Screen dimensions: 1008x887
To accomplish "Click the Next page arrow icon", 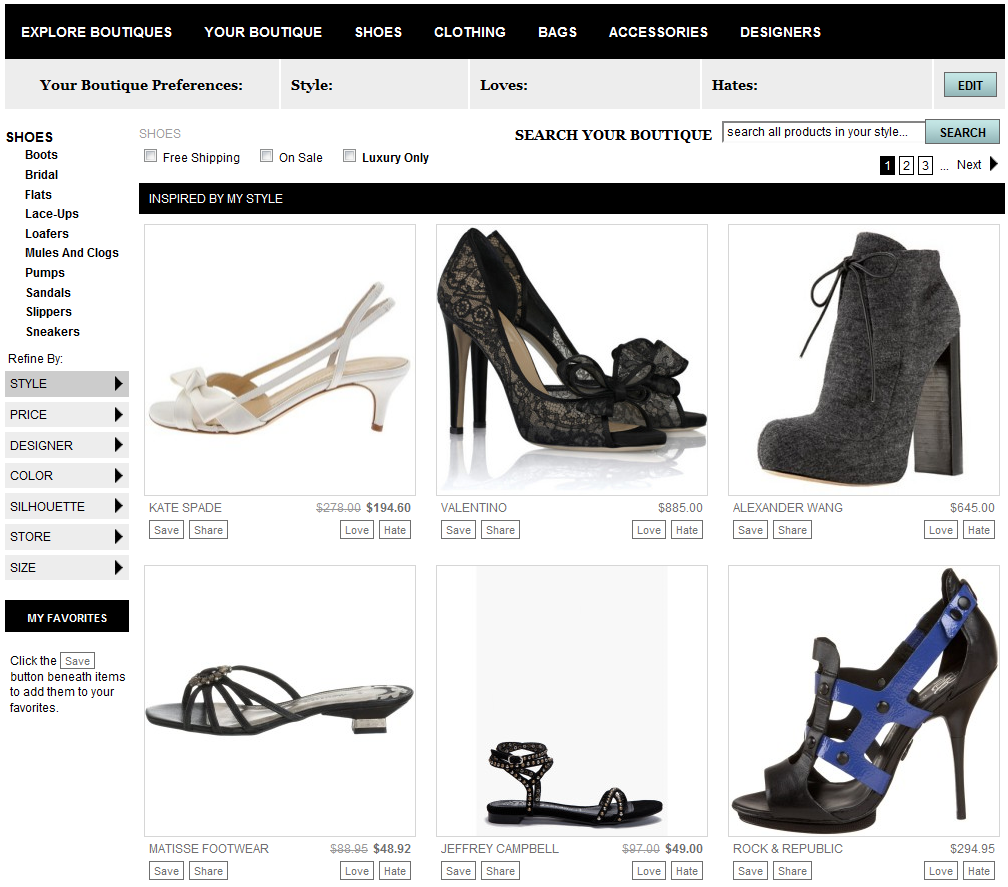I will coord(993,165).
